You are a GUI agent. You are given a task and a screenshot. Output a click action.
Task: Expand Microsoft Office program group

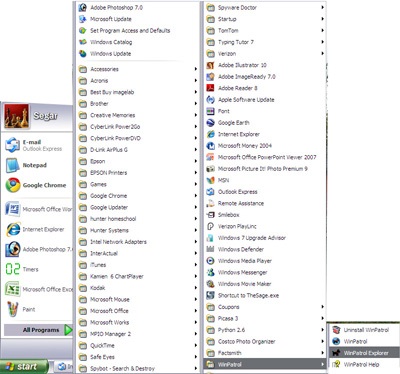pos(138,311)
